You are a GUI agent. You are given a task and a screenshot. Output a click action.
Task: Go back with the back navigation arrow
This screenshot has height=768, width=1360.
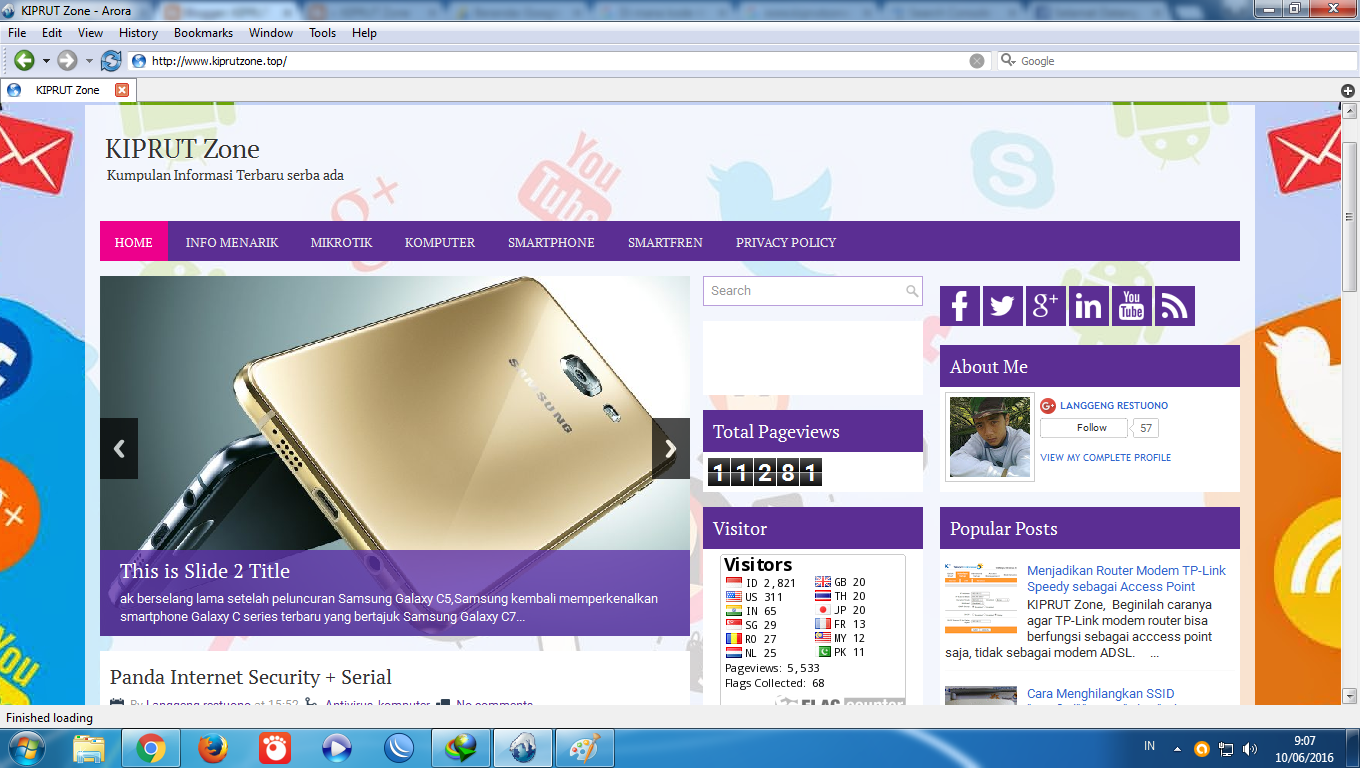point(22,60)
